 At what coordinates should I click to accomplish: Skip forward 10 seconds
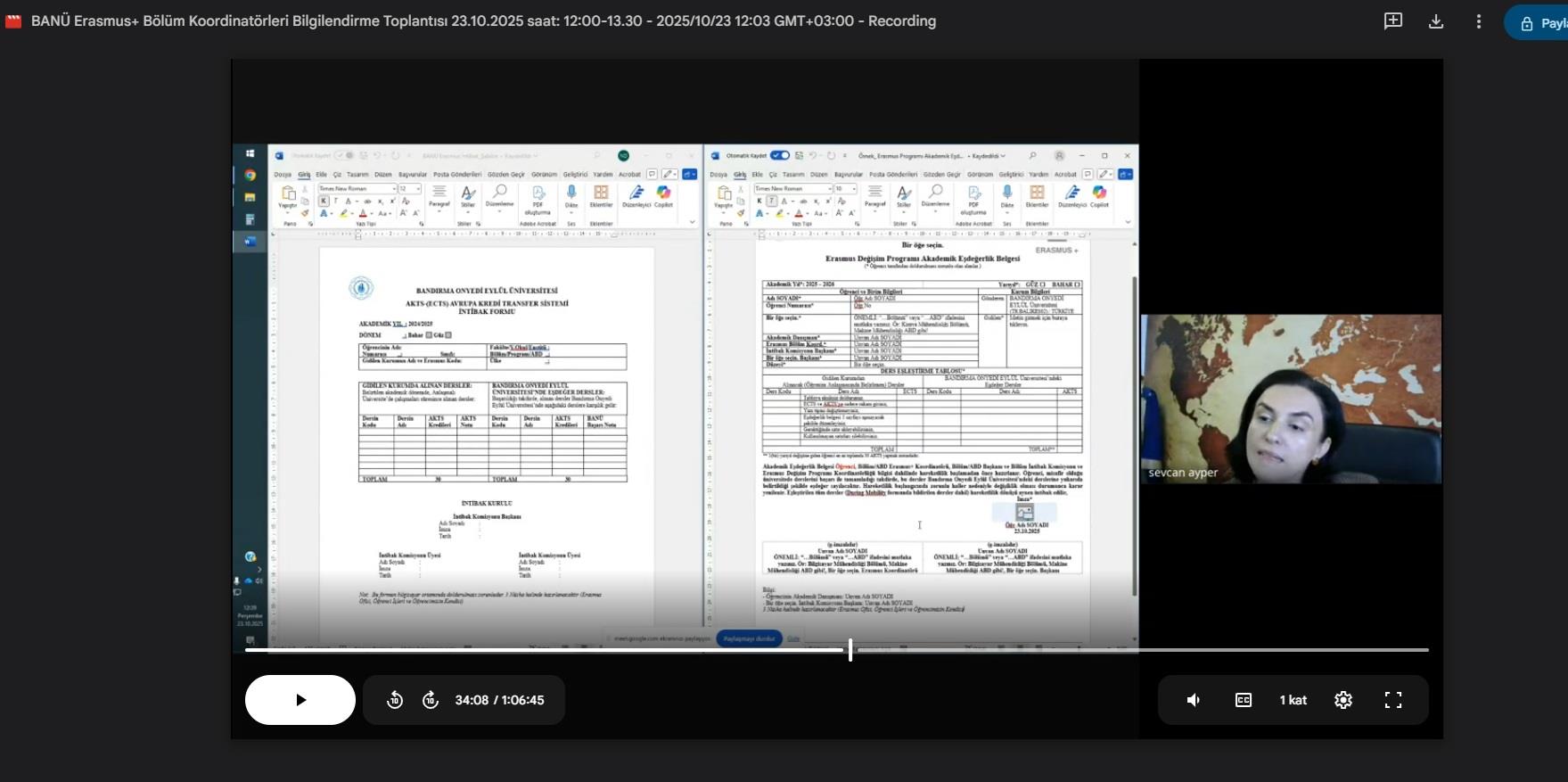[430, 700]
